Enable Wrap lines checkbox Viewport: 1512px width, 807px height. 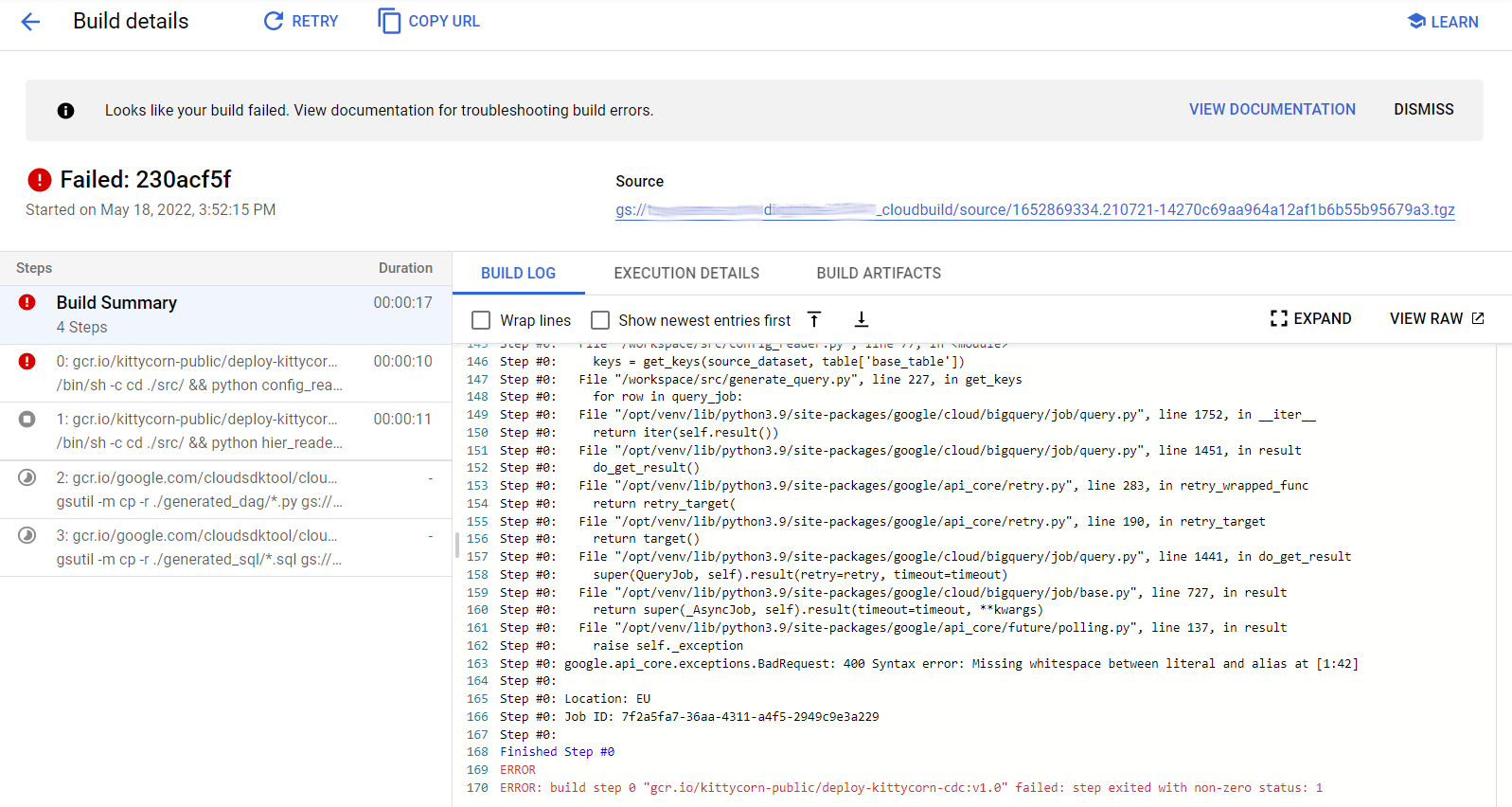481,320
